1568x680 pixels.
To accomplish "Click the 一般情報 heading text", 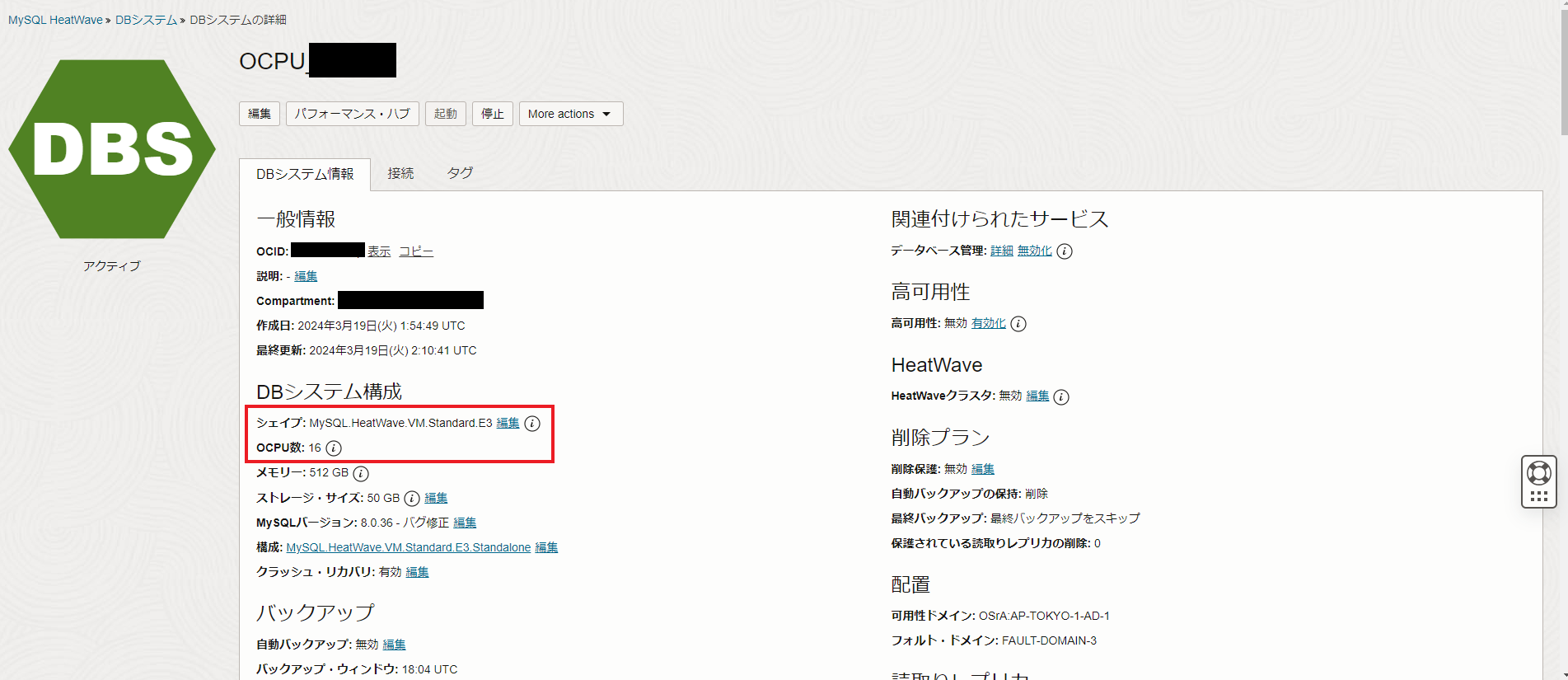I will coord(296,219).
